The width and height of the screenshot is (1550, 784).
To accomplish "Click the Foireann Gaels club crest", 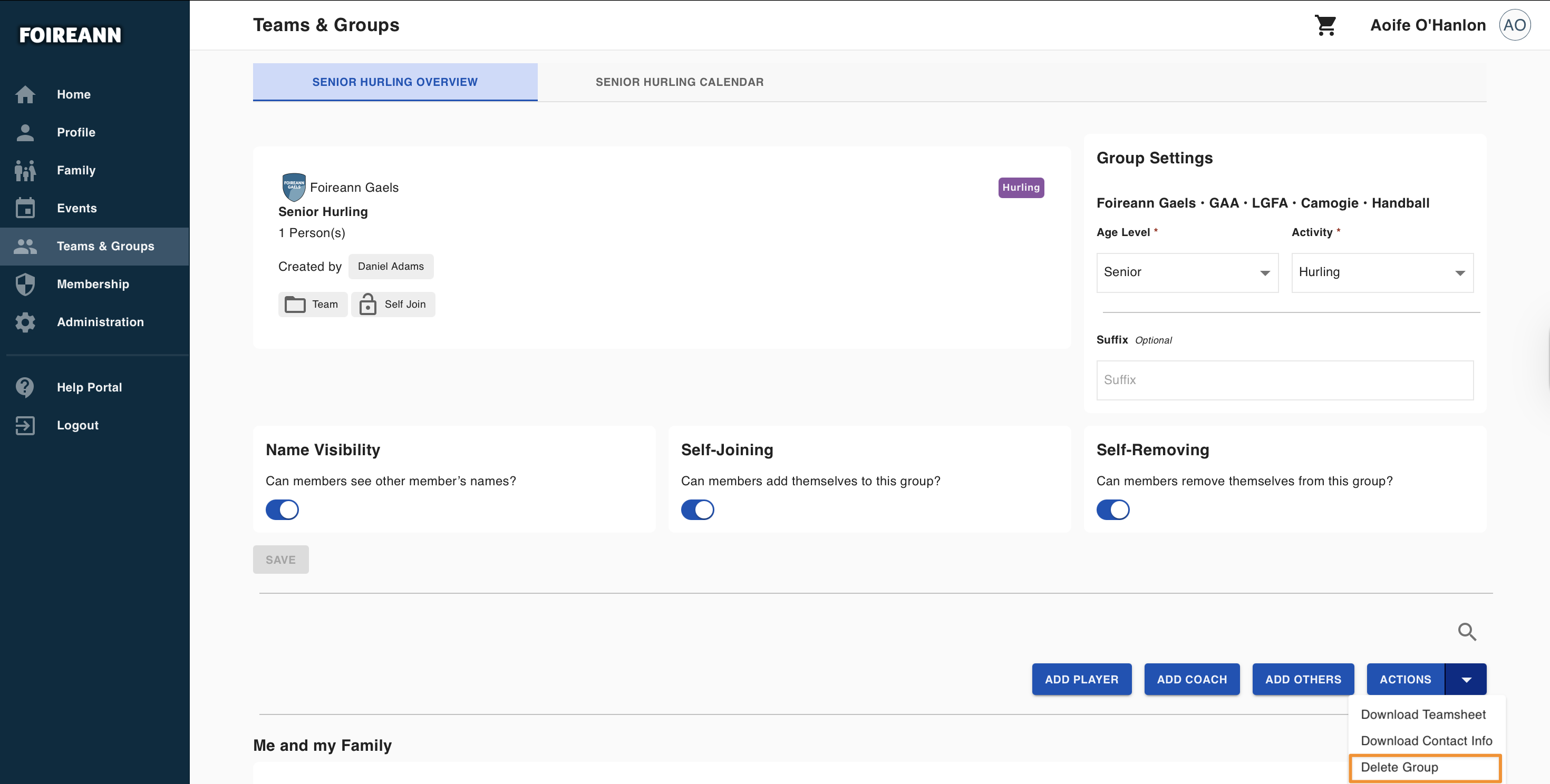I will tap(294, 187).
